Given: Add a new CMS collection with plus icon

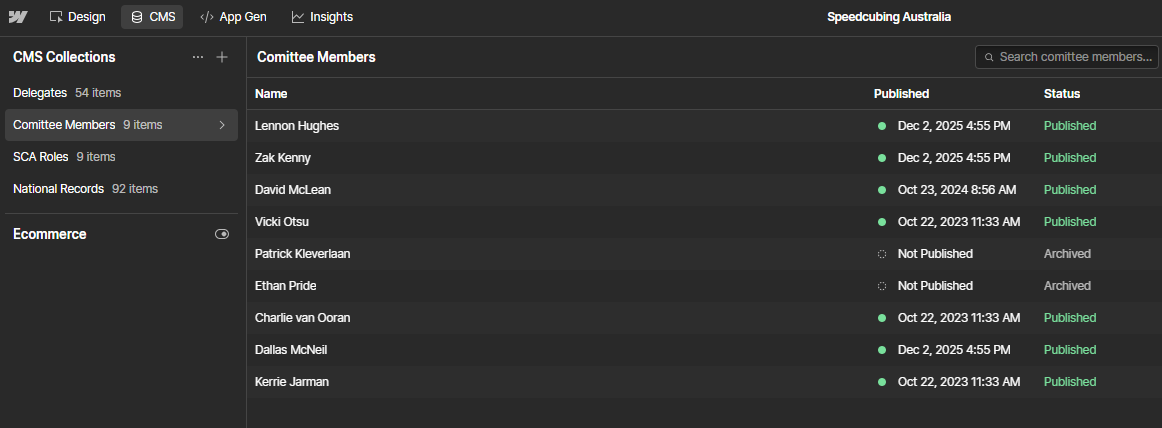Looking at the screenshot, I should pyautogui.click(x=222, y=57).
